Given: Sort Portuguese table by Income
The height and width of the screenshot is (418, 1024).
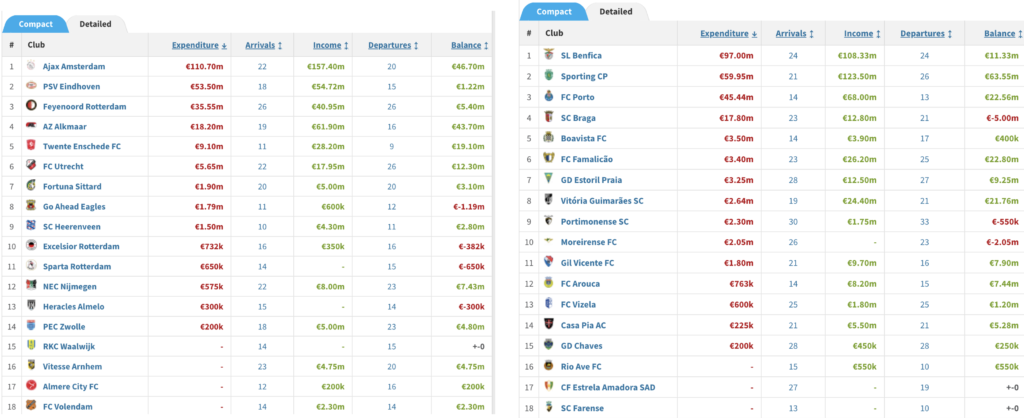Looking at the screenshot, I should [x=862, y=33].
